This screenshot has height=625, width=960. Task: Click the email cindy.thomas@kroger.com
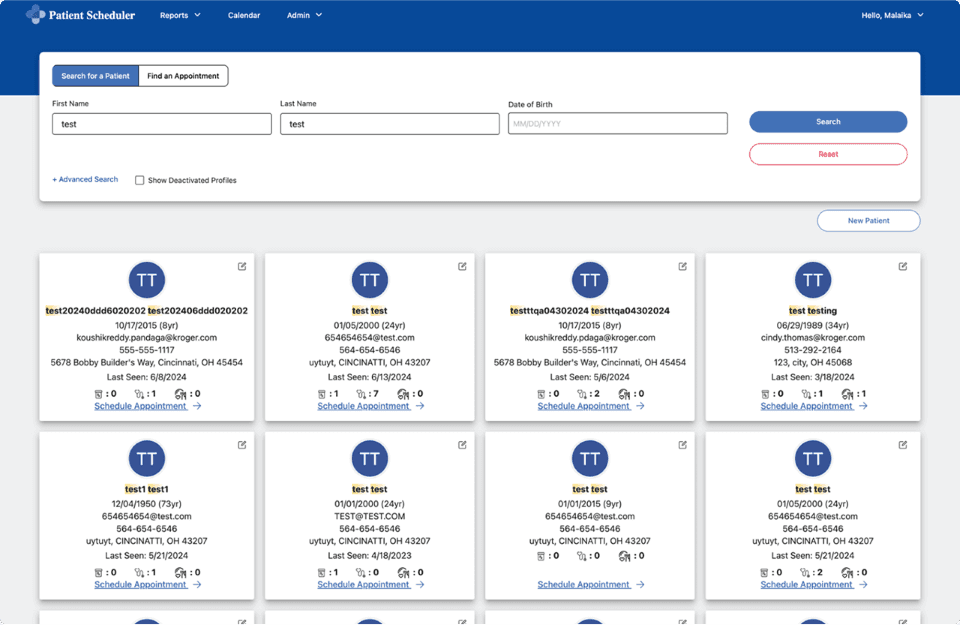click(x=812, y=337)
